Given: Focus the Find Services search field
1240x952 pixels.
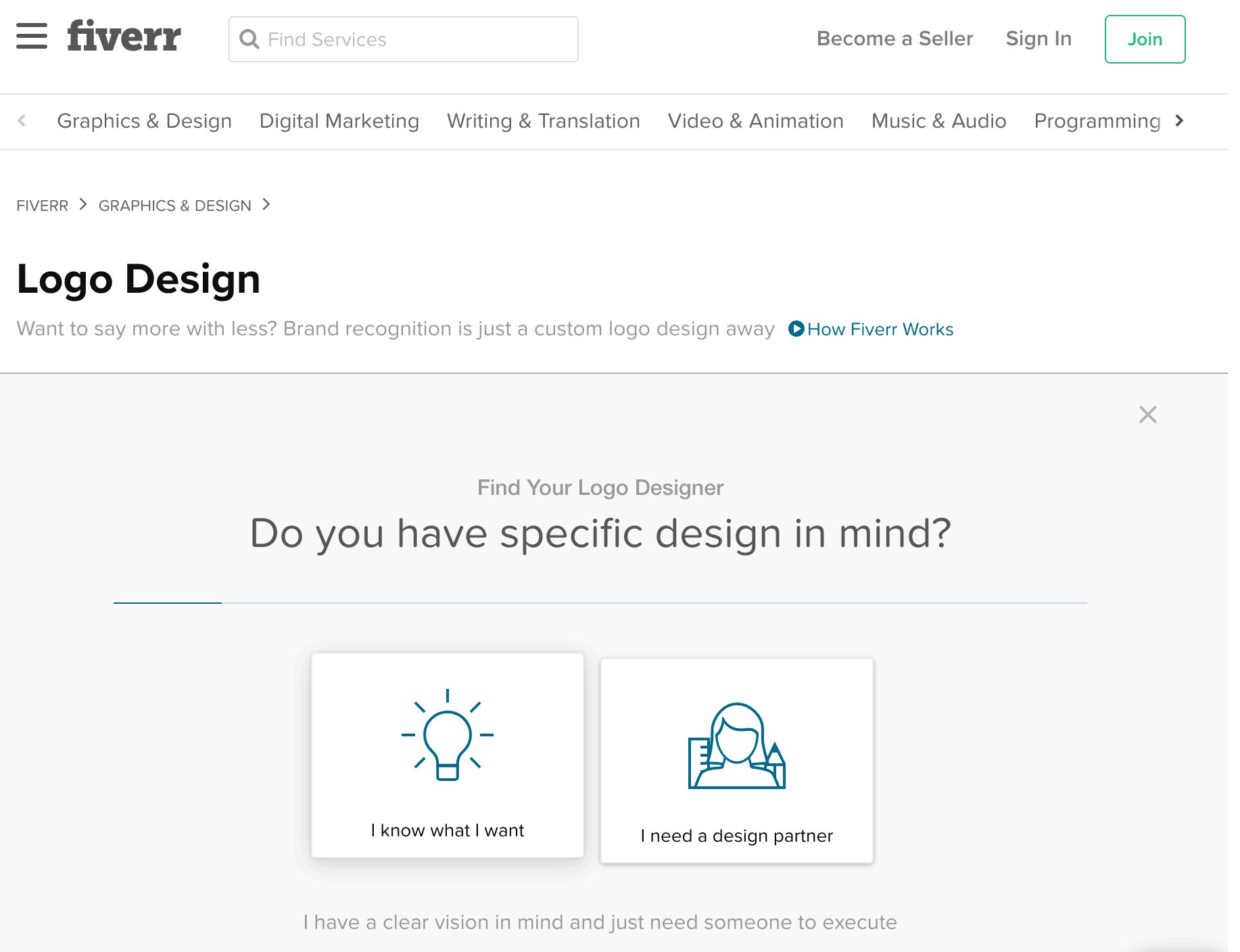Looking at the screenshot, I should 404,39.
